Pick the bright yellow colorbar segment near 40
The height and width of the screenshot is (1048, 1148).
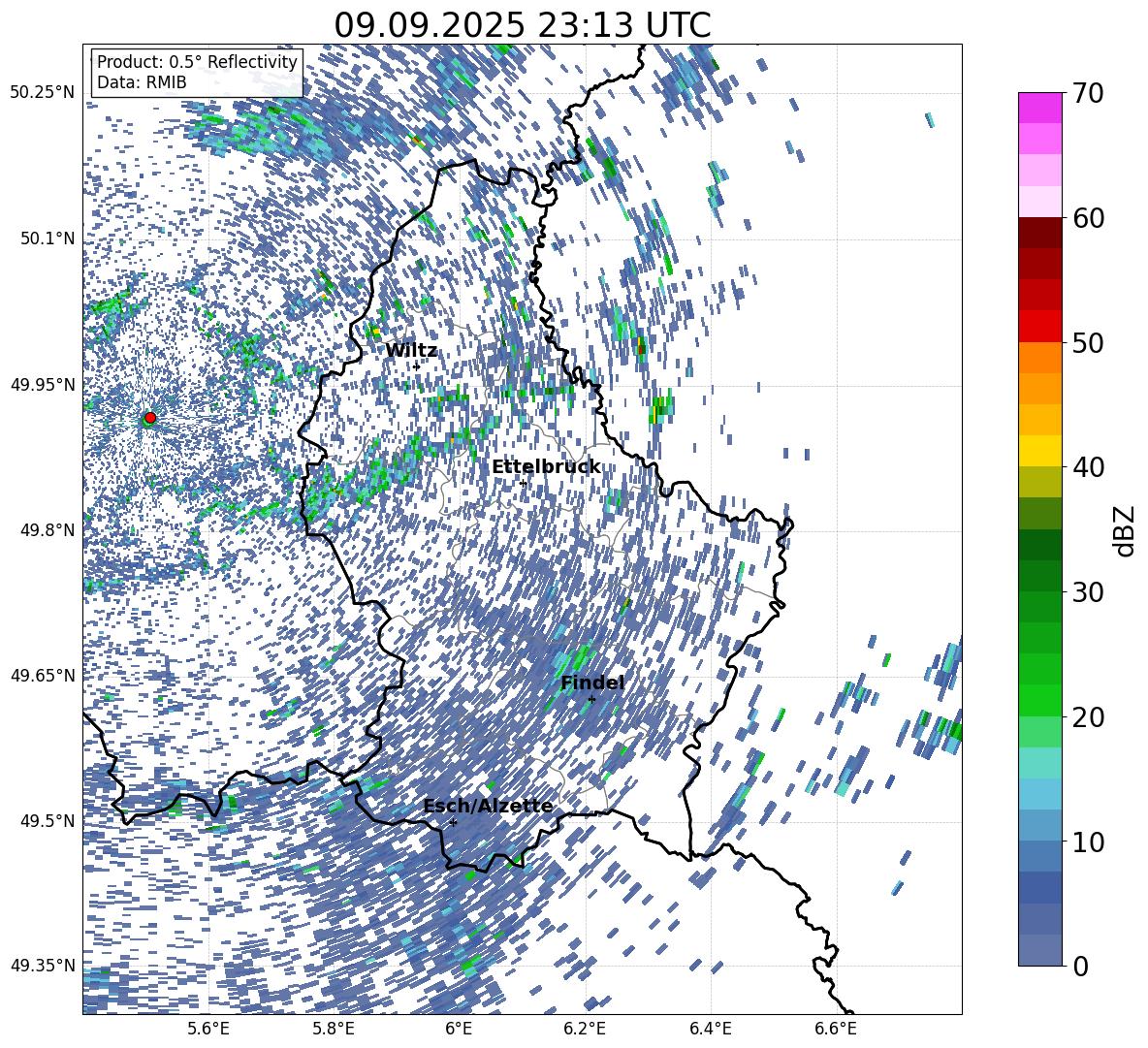1040,451
